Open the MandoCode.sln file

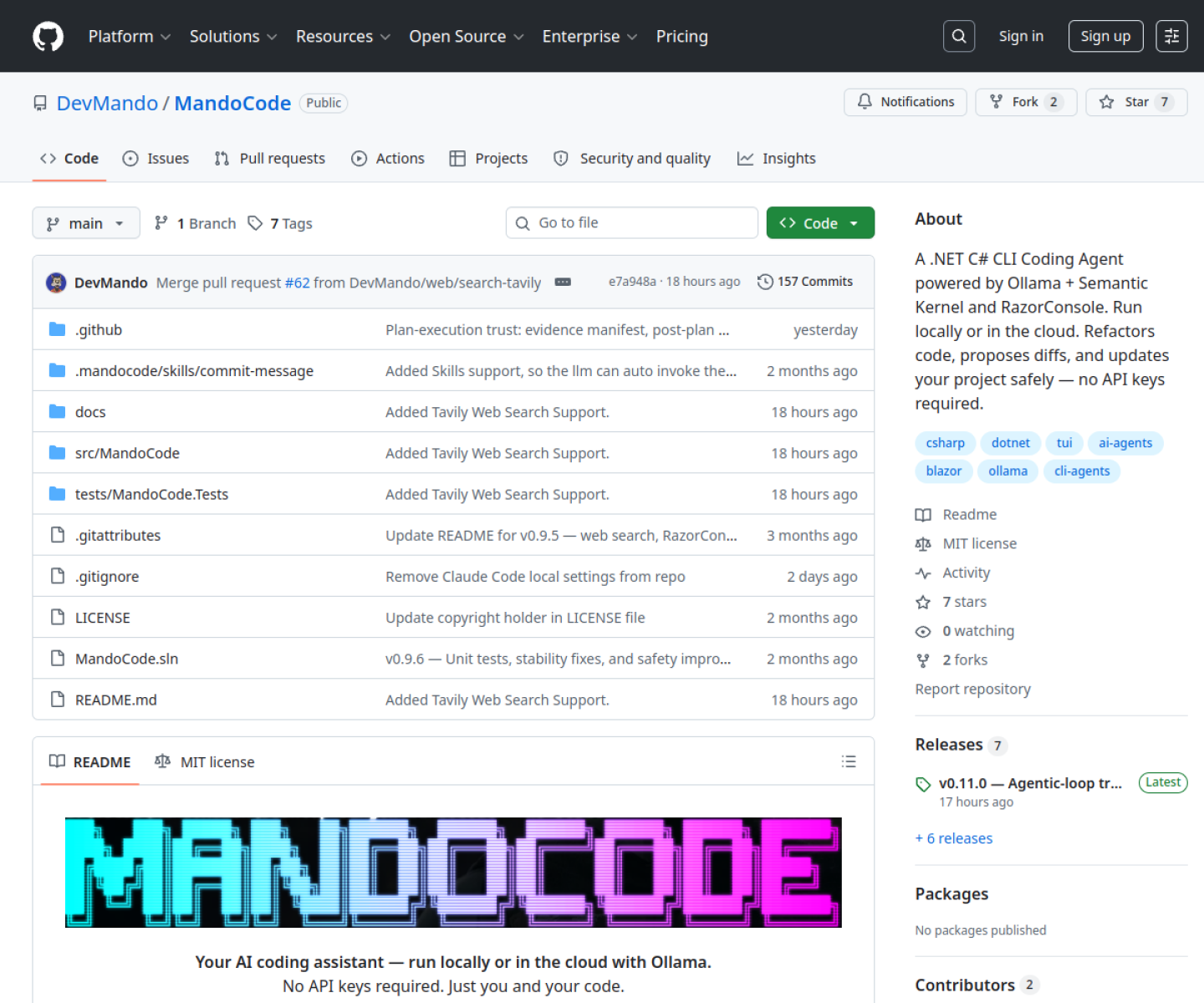pos(126,659)
